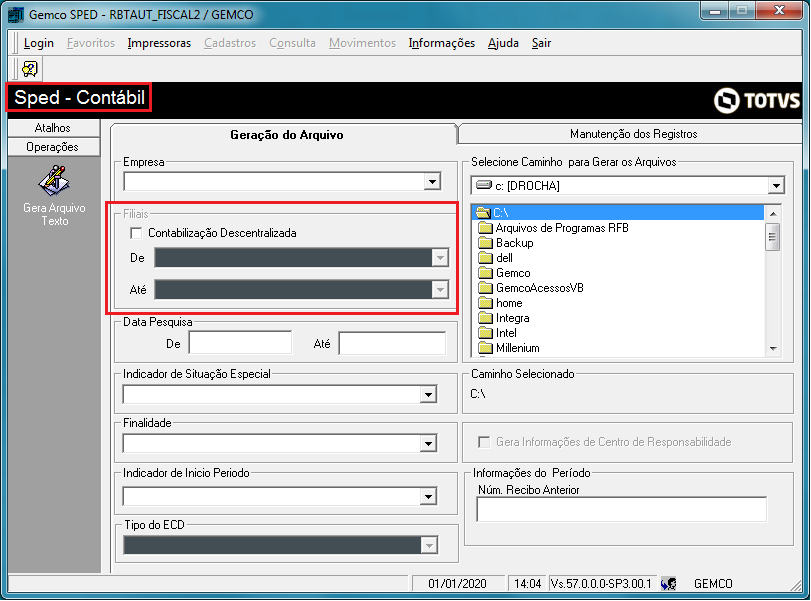Click the TOTVS logo
Viewport: 811px width, 601px height.
[x=757, y=100]
